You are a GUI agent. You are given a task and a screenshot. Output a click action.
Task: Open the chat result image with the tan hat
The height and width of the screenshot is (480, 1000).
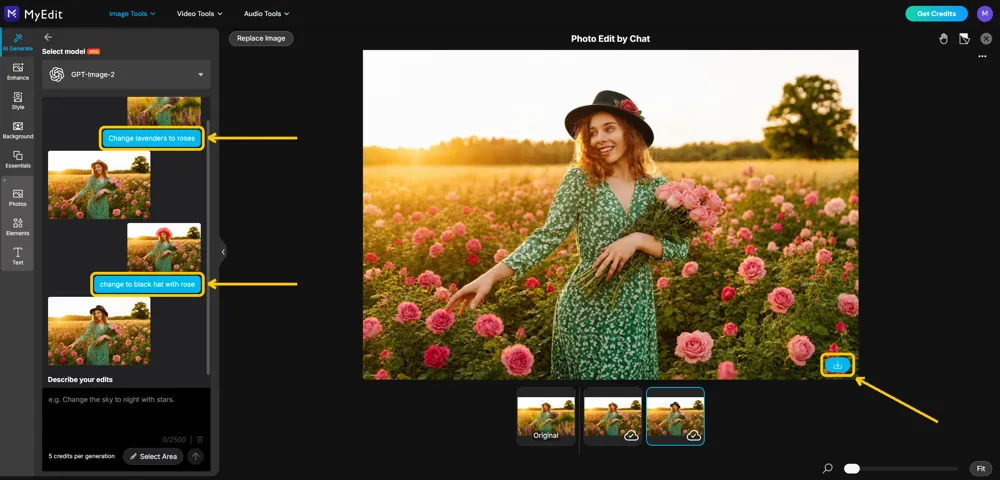99,185
